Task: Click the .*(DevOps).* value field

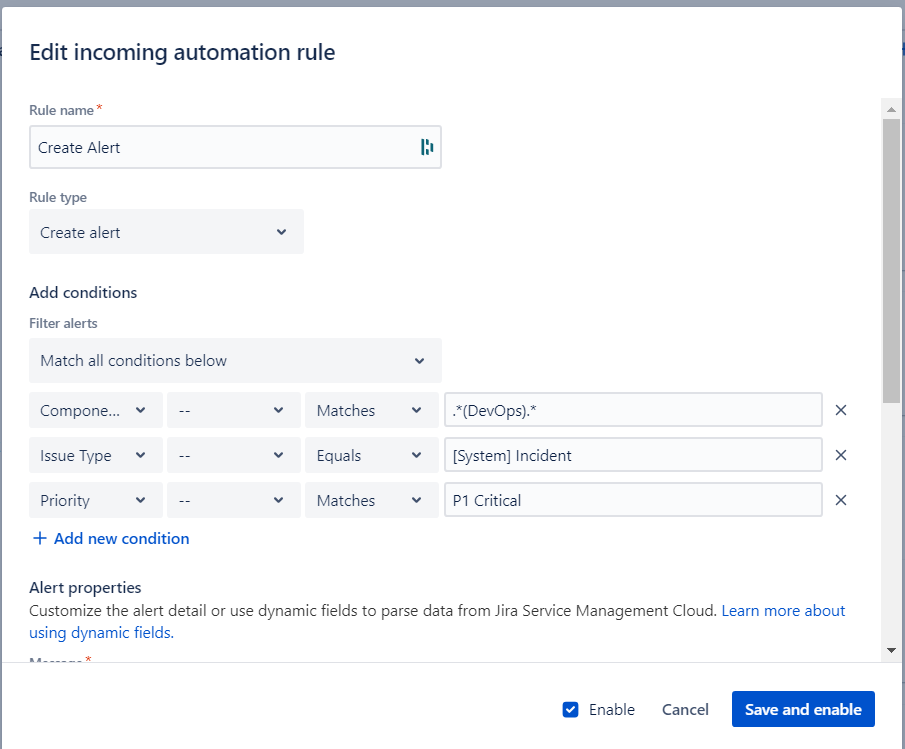Action: (633, 410)
